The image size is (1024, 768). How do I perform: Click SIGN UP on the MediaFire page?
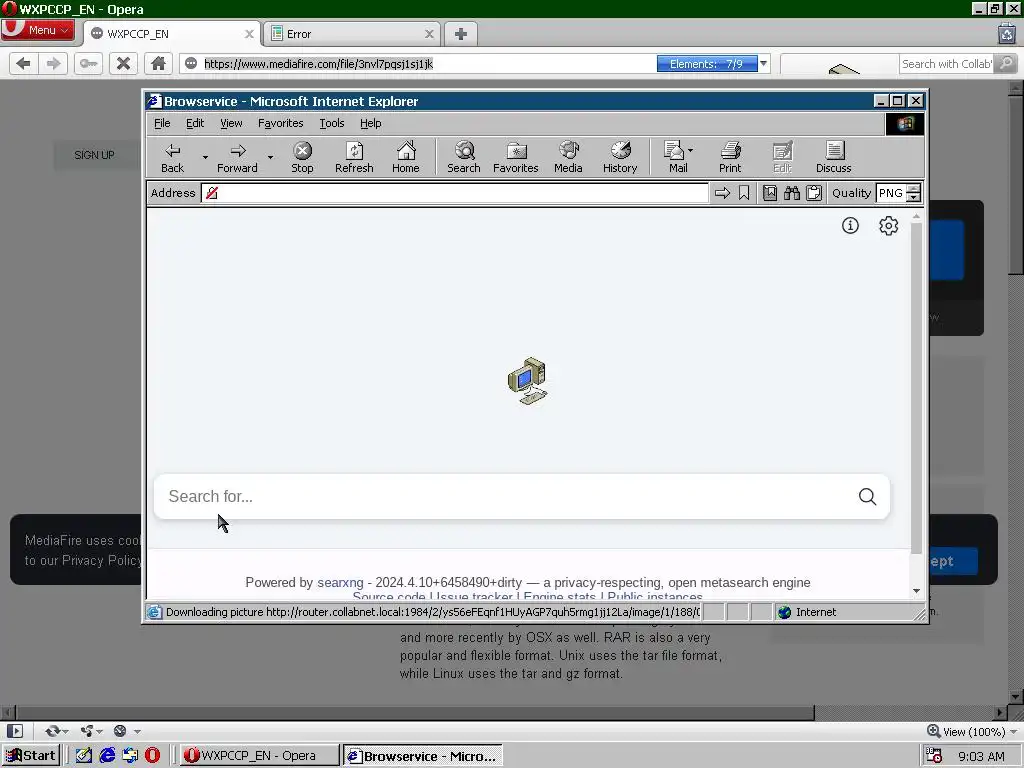click(x=94, y=155)
